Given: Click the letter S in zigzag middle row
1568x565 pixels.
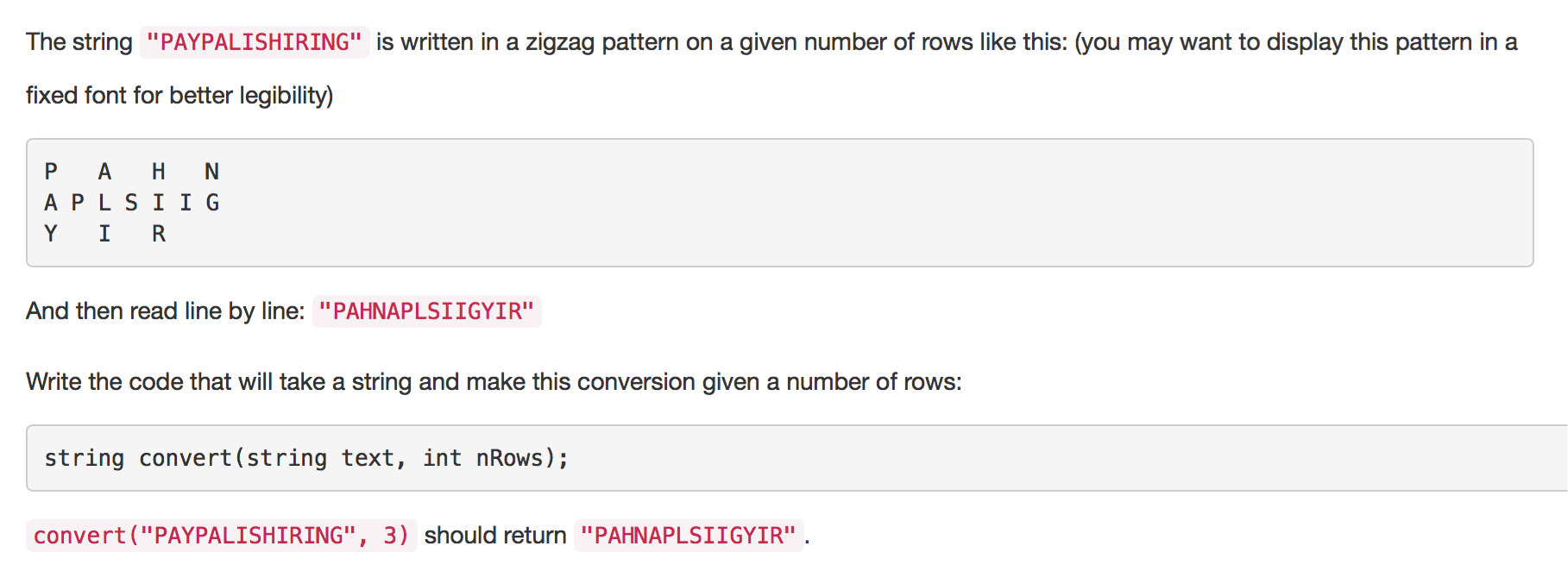Looking at the screenshot, I should click(x=131, y=203).
